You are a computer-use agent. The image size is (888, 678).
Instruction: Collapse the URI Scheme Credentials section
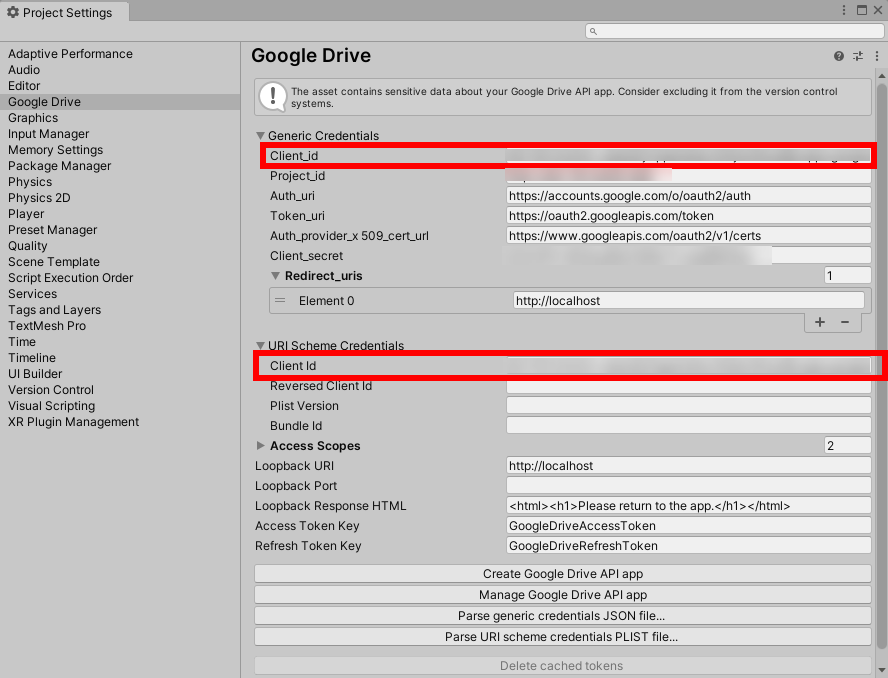tap(261, 346)
